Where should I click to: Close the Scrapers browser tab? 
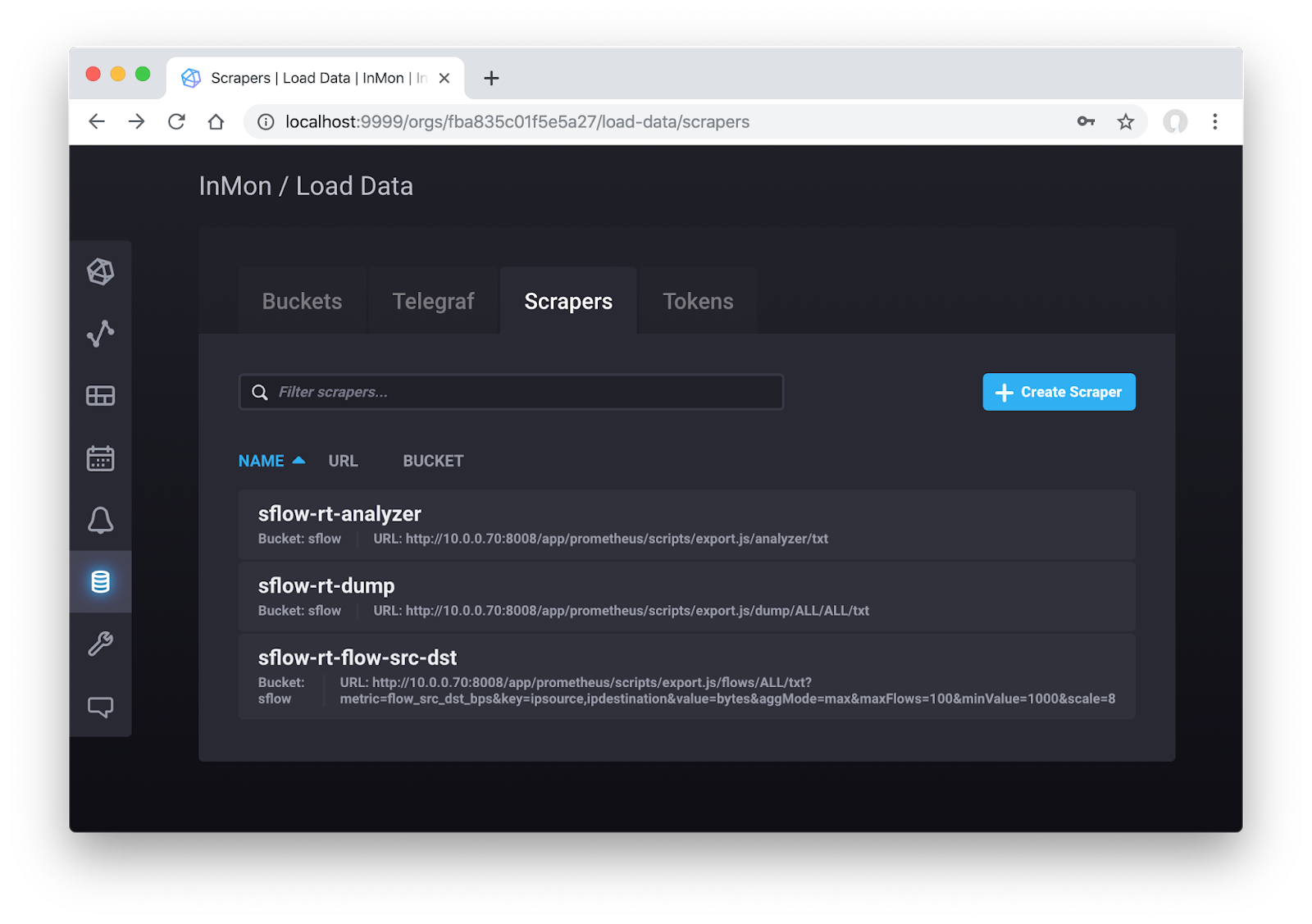(444, 78)
